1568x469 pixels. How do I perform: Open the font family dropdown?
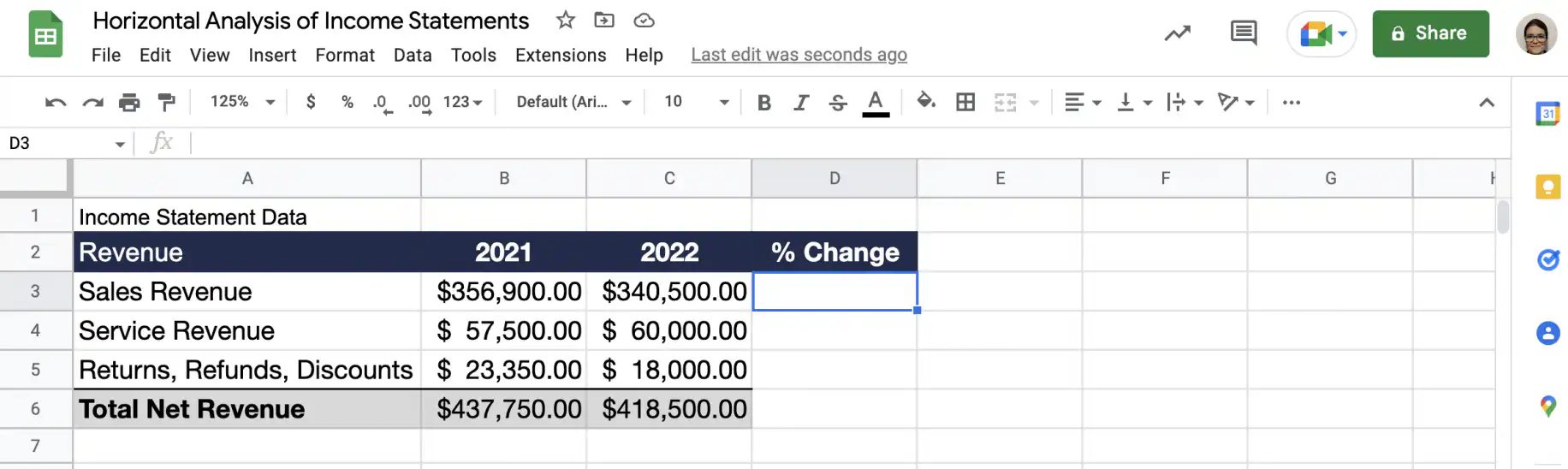click(573, 102)
